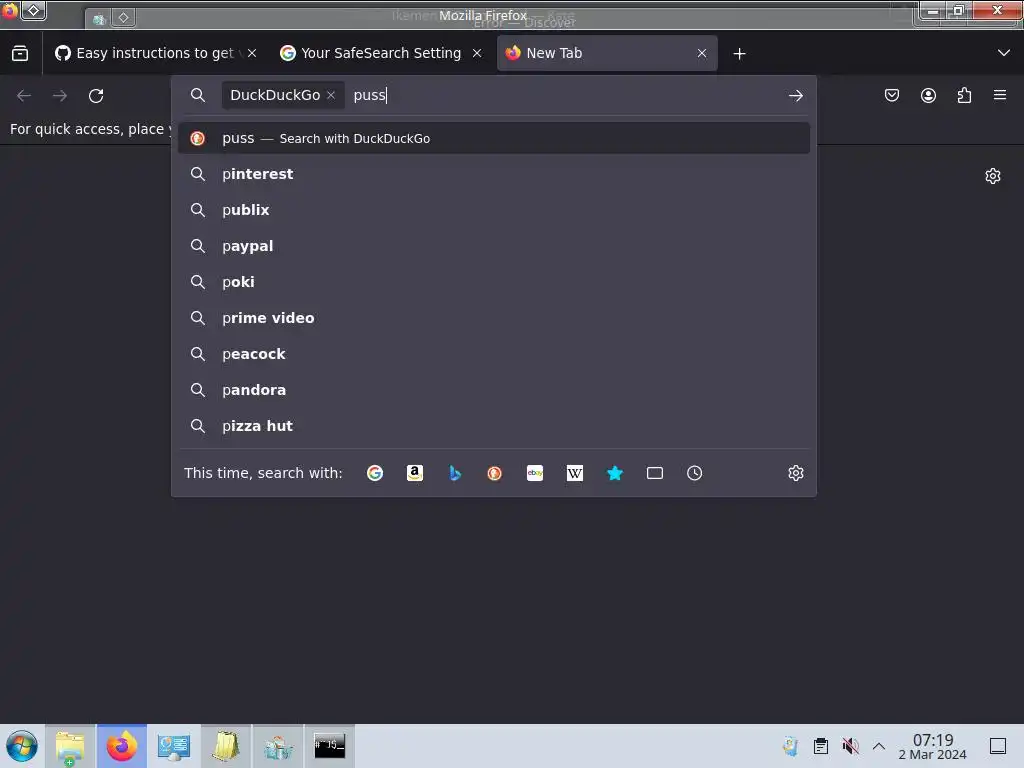The image size is (1024, 768).
Task: Search this time with Wikipedia icon
Action: click(575, 473)
